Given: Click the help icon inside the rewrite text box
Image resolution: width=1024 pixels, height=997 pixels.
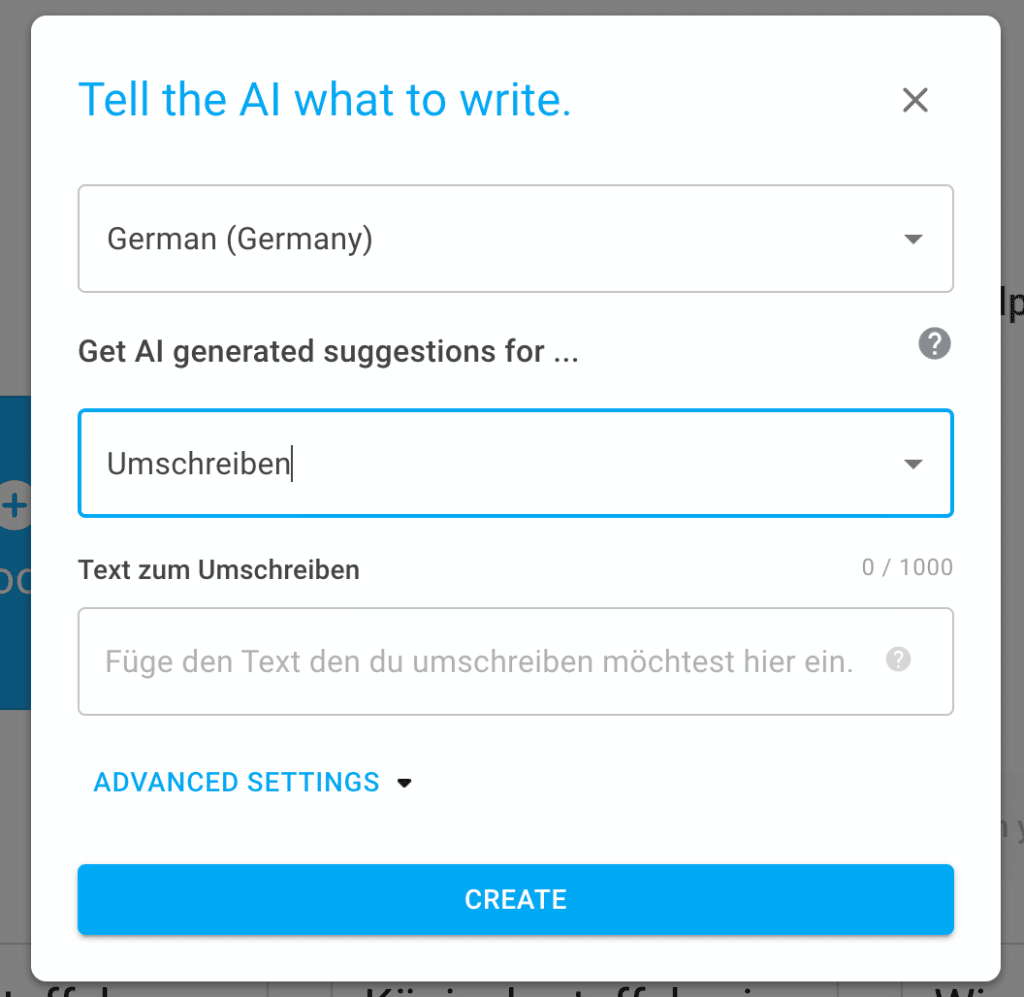Looking at the screenshot, I should pos(897,660).
